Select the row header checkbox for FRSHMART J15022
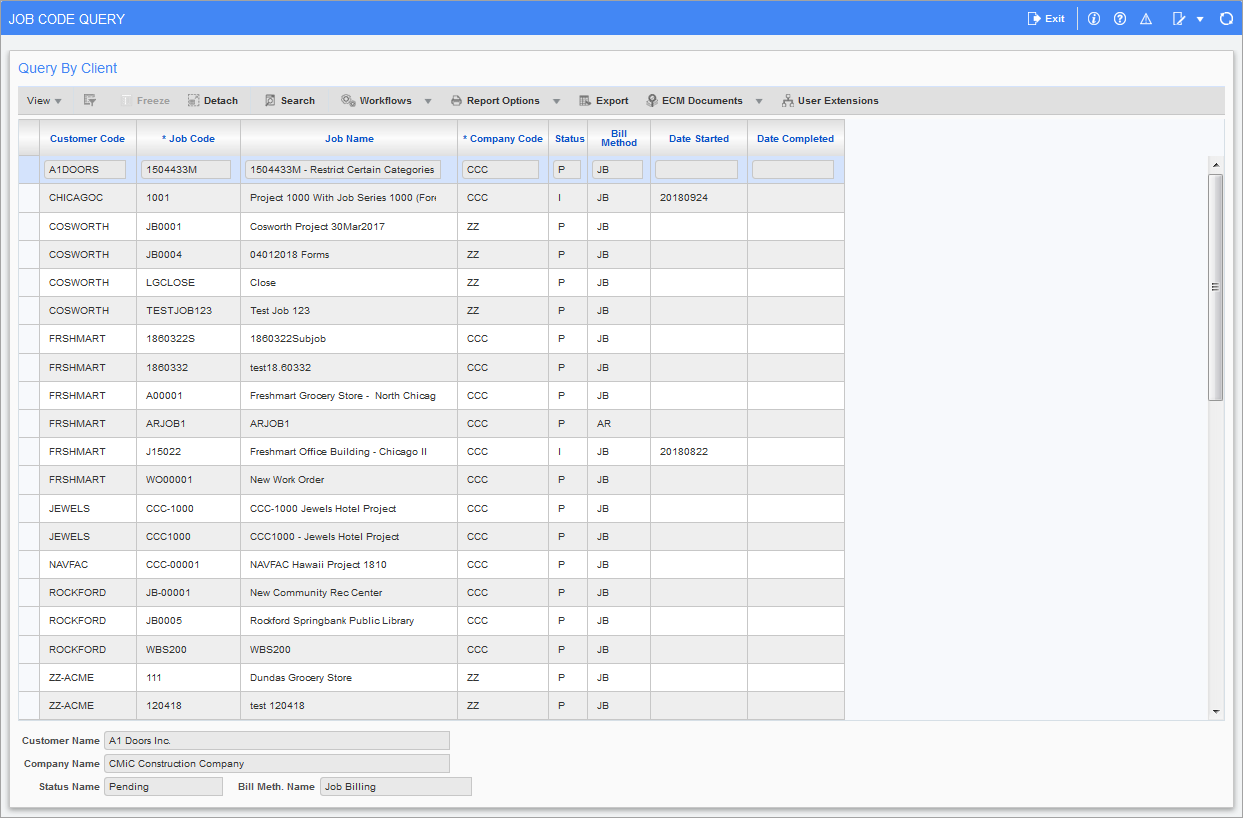Image resolution: width=1243 pixels, height=818 pixels. tap(28, 451)
